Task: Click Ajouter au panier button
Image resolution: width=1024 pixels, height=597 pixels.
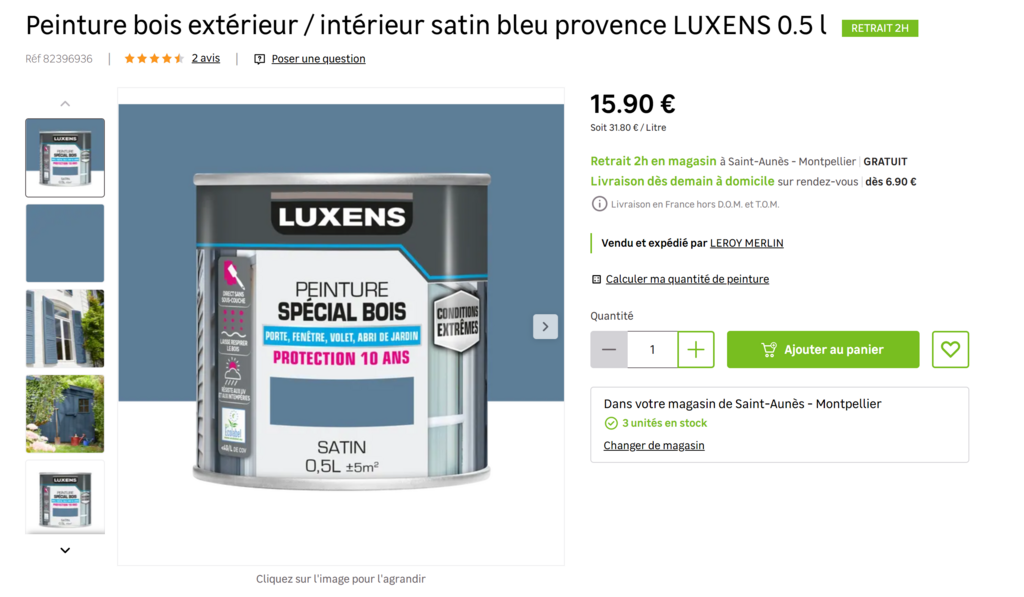Action: (x=823, y=349)
